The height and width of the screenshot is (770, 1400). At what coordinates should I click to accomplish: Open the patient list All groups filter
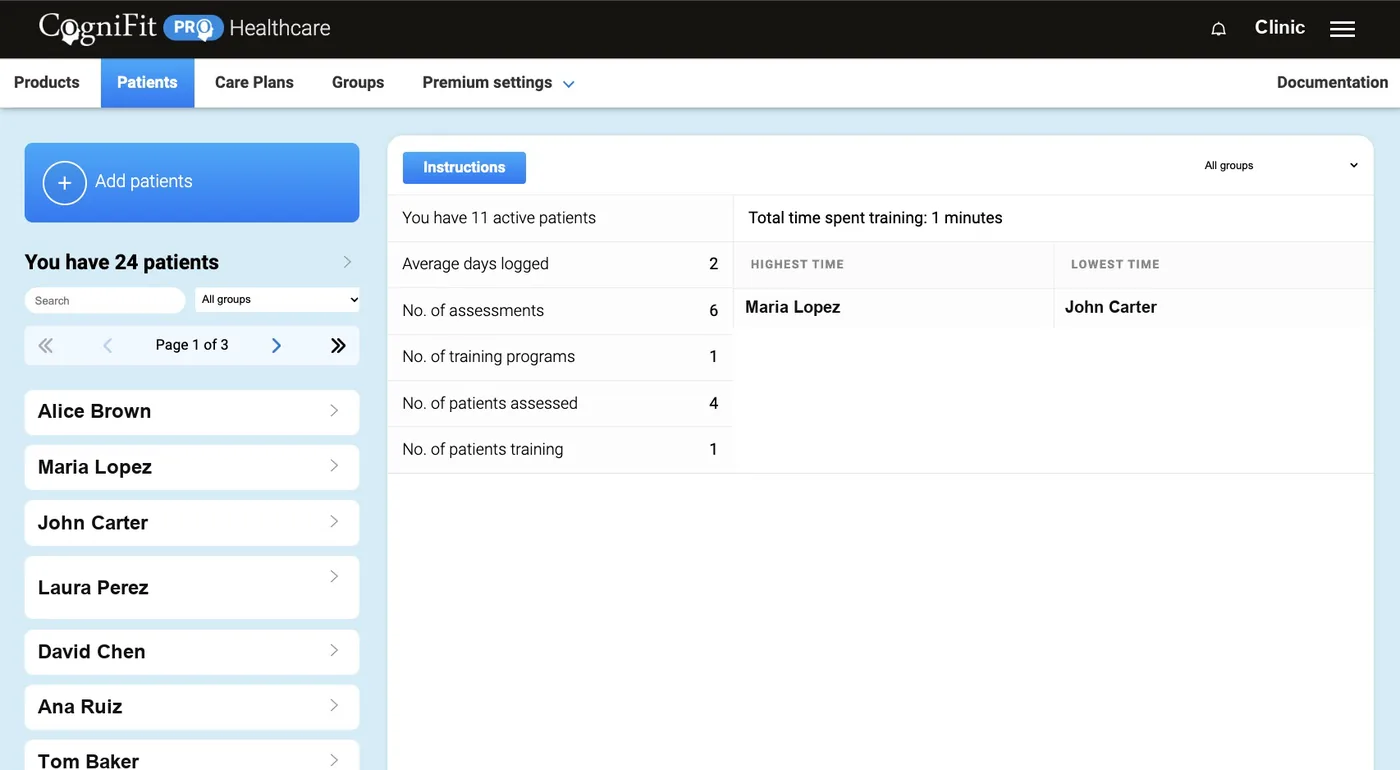(277, 299)
